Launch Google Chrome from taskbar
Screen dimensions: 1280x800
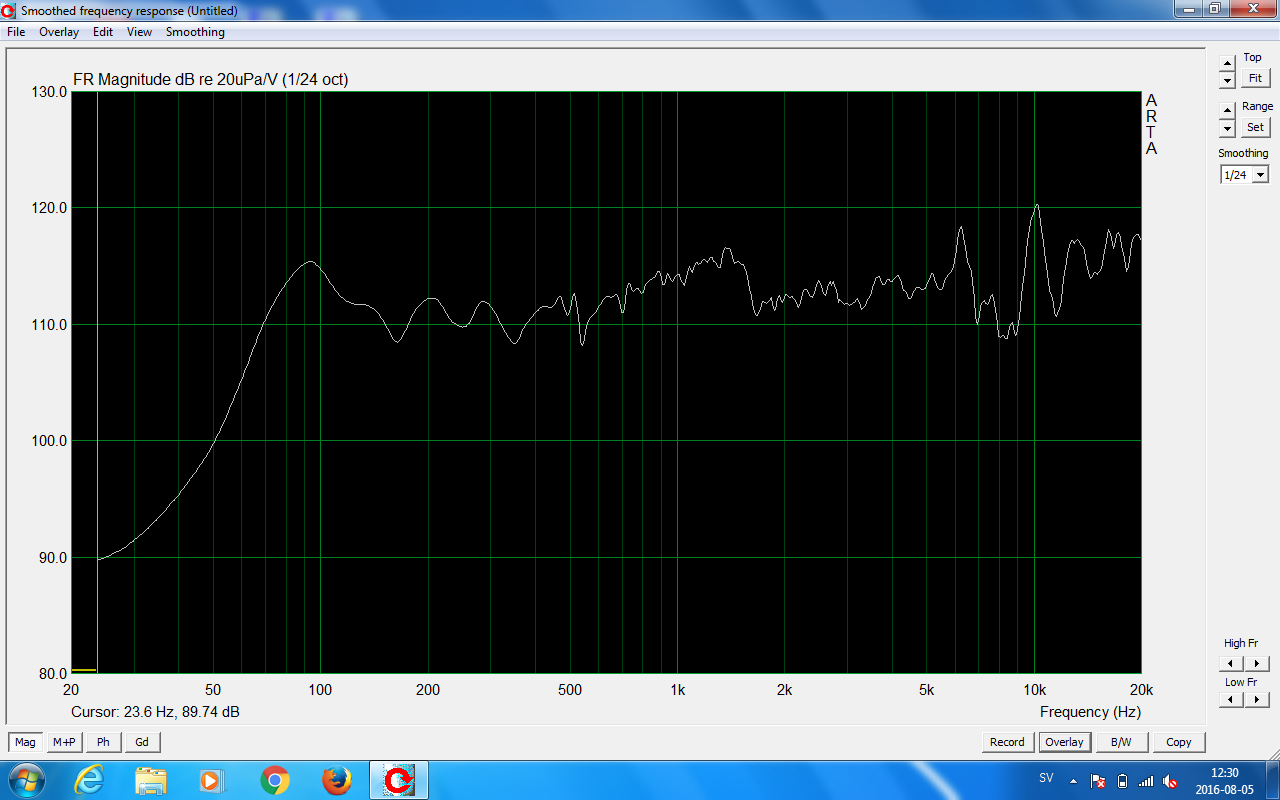pyautogui.click(x=274, y=780)
